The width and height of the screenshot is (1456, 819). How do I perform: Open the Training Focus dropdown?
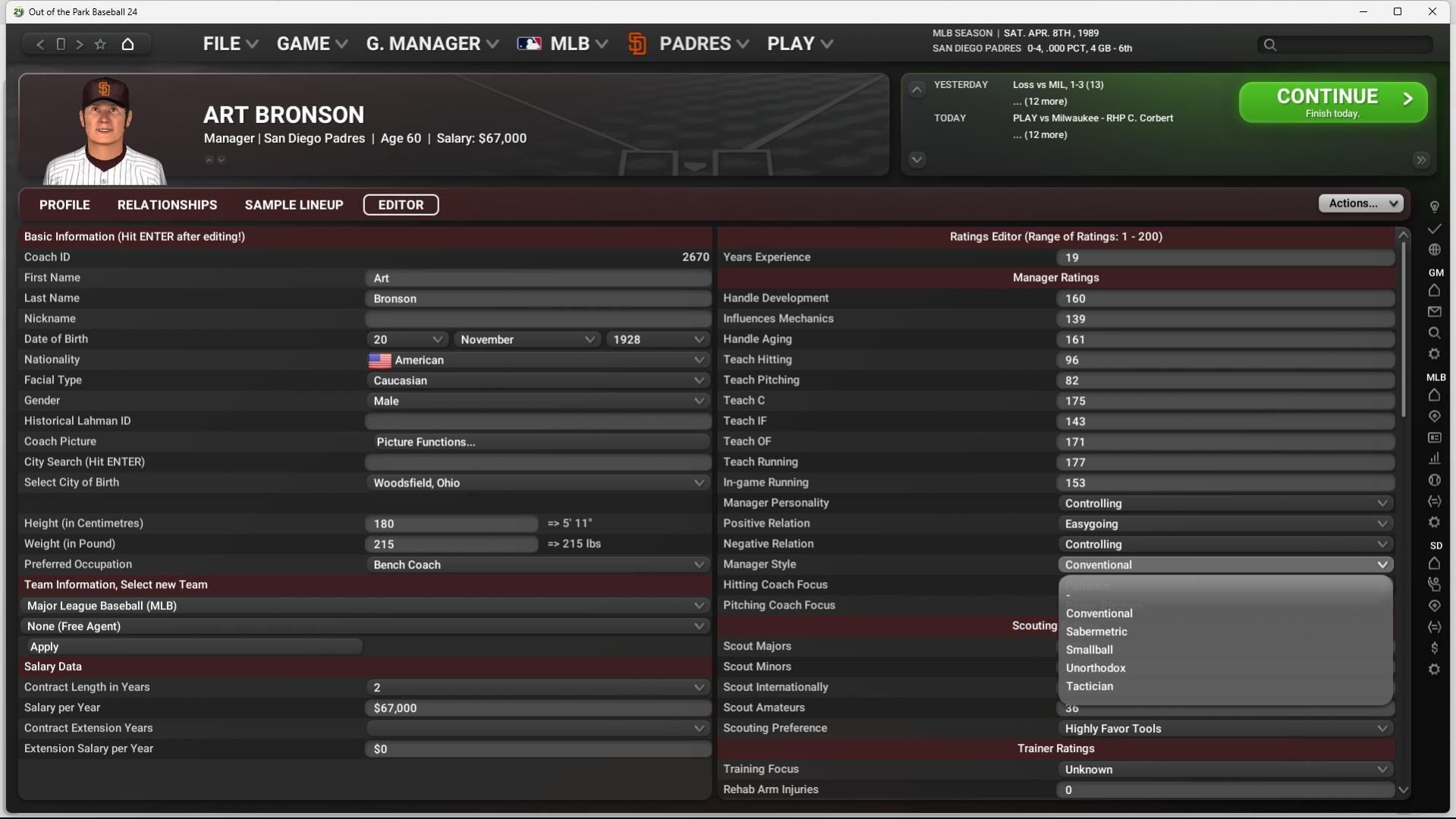click(1225, 770)
